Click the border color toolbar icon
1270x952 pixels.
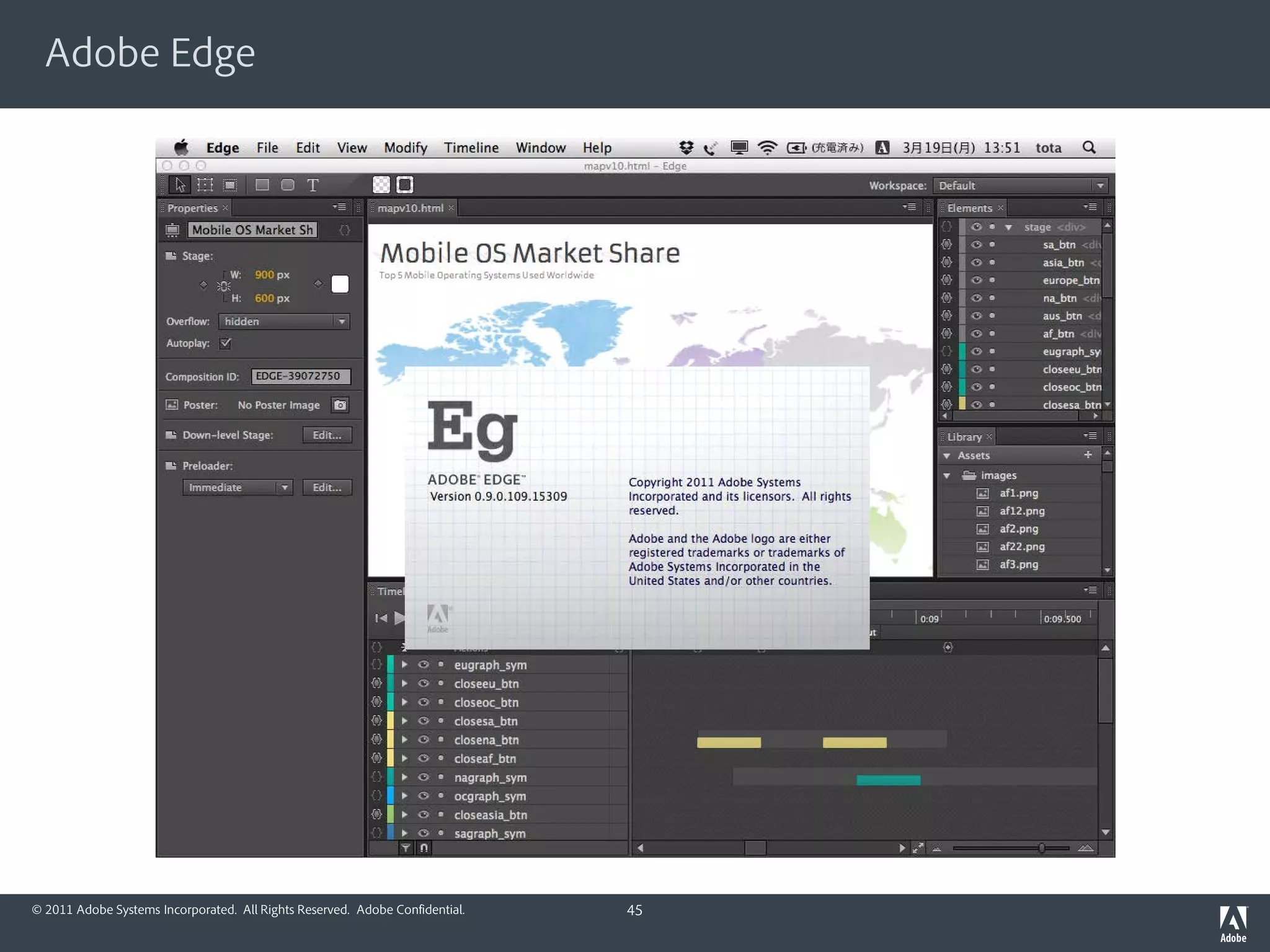[x=405, y=185]
